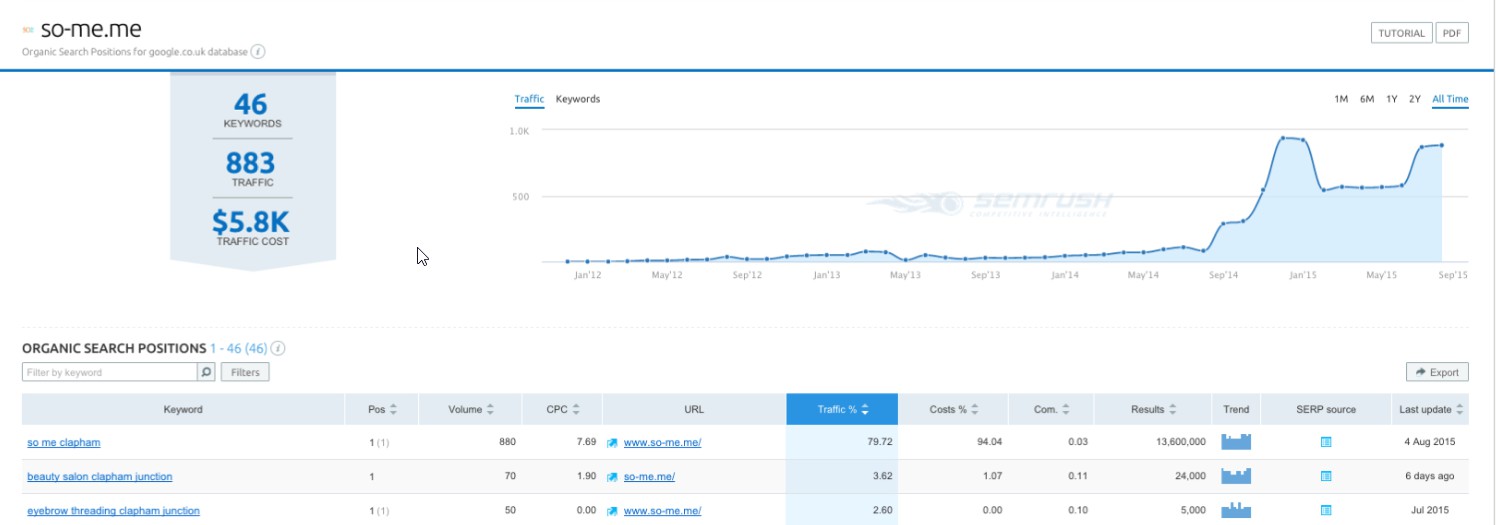This screenshot has width=1496, height=525.
Task: Sort table by Last update column
Action: [1432, 409]
